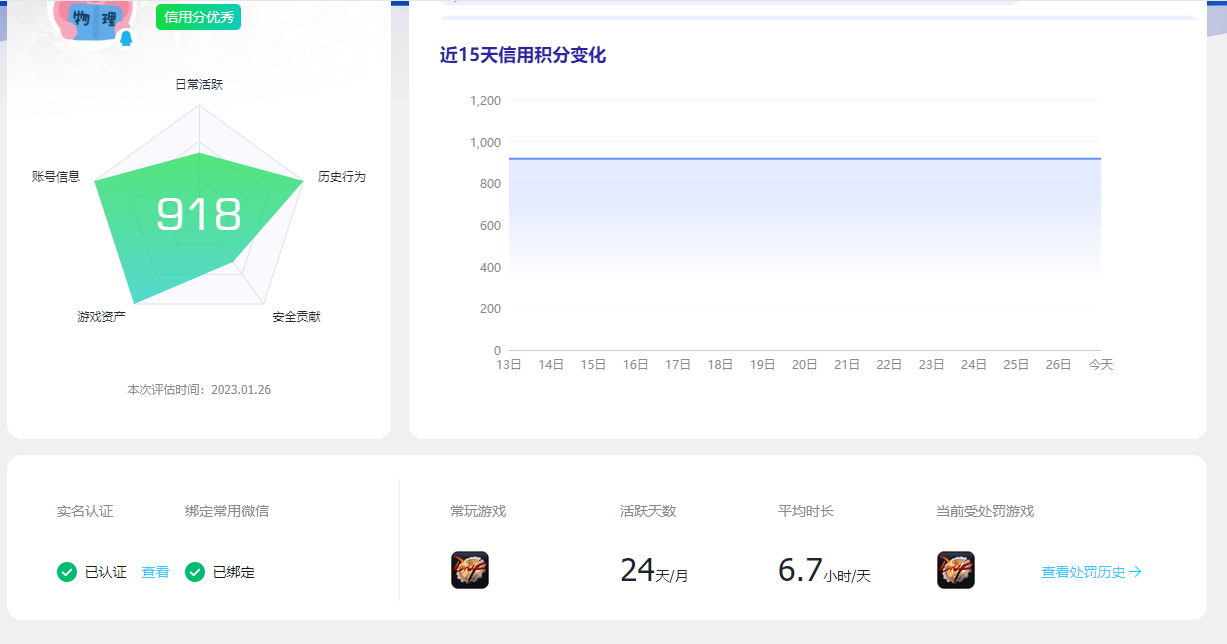Open the 查看 link for real-name verification

coord(155,572)
